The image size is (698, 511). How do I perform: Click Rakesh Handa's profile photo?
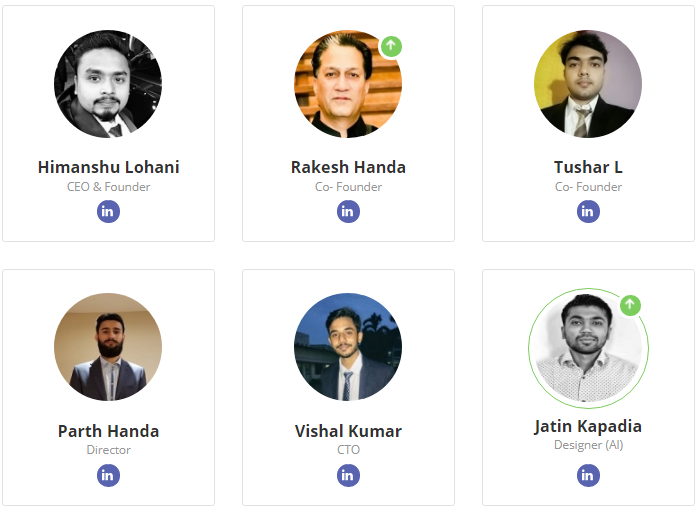[x=347, y=84]
